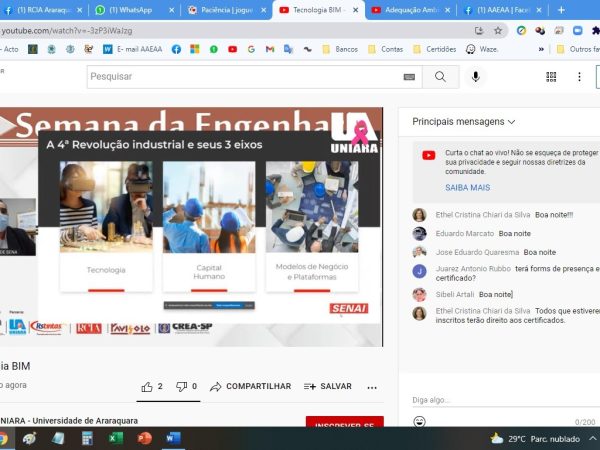Bookmark this page with the star icon

pos(498,31)
